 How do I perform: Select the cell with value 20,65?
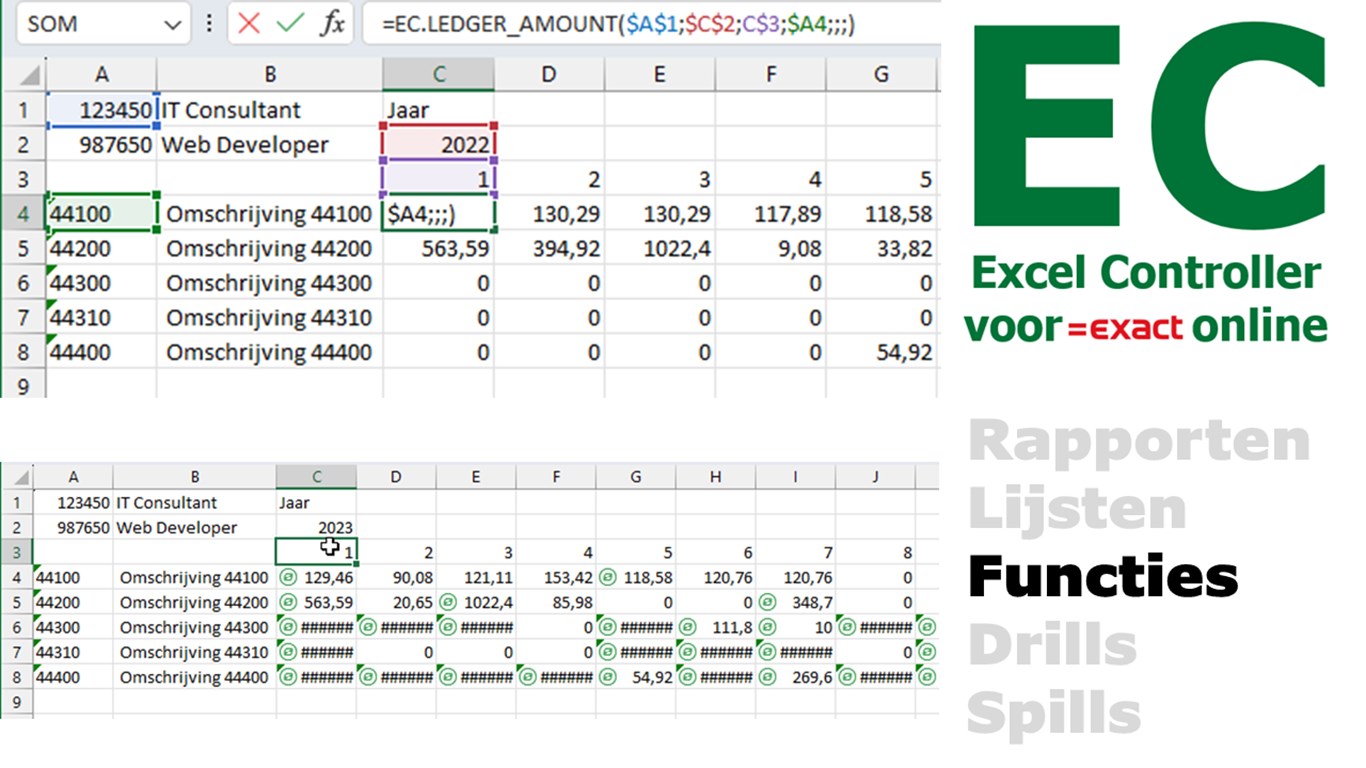pos(396,602)
